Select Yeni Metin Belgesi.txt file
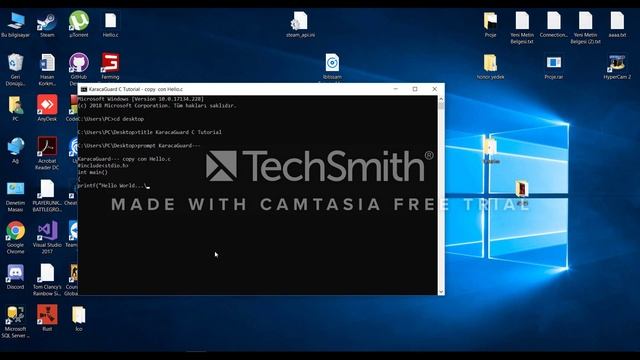Screen dimensions: 640x360 click(522, 28)
